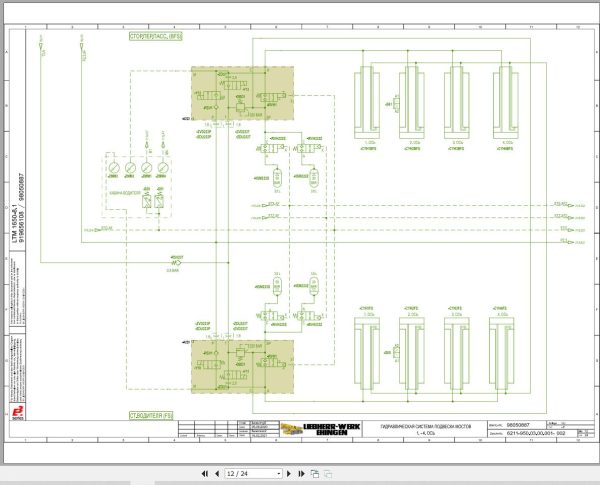Click the '12 / 24' page number field

[x=251, y=474]
